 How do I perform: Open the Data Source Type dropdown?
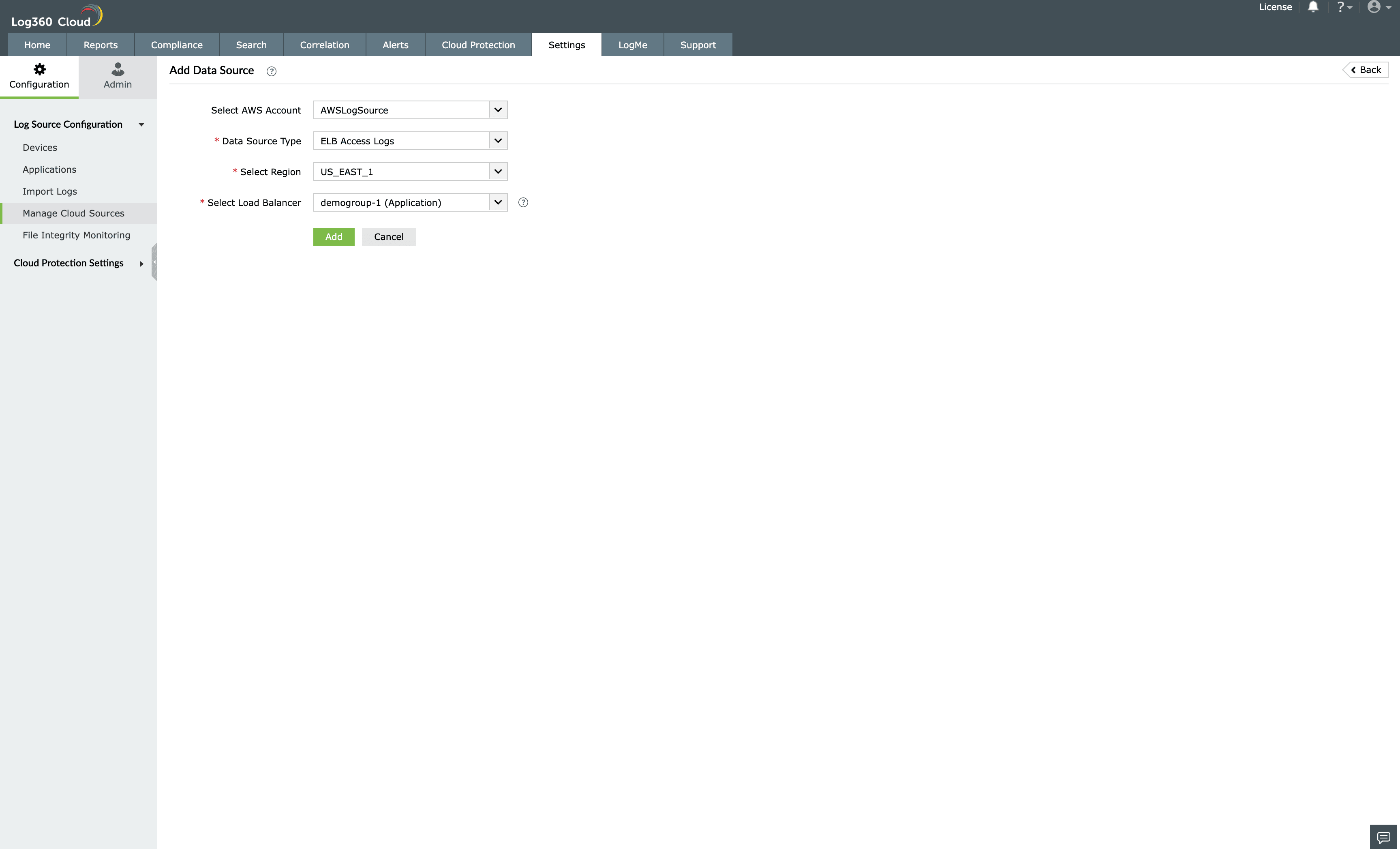click(x=498, y=140)
